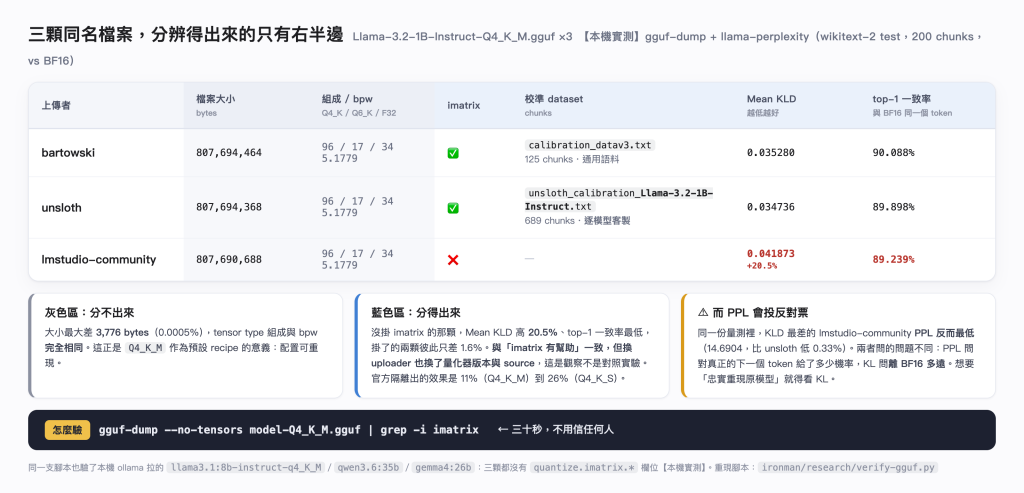Click Mean KLD value 0.035280

[771, 153]
